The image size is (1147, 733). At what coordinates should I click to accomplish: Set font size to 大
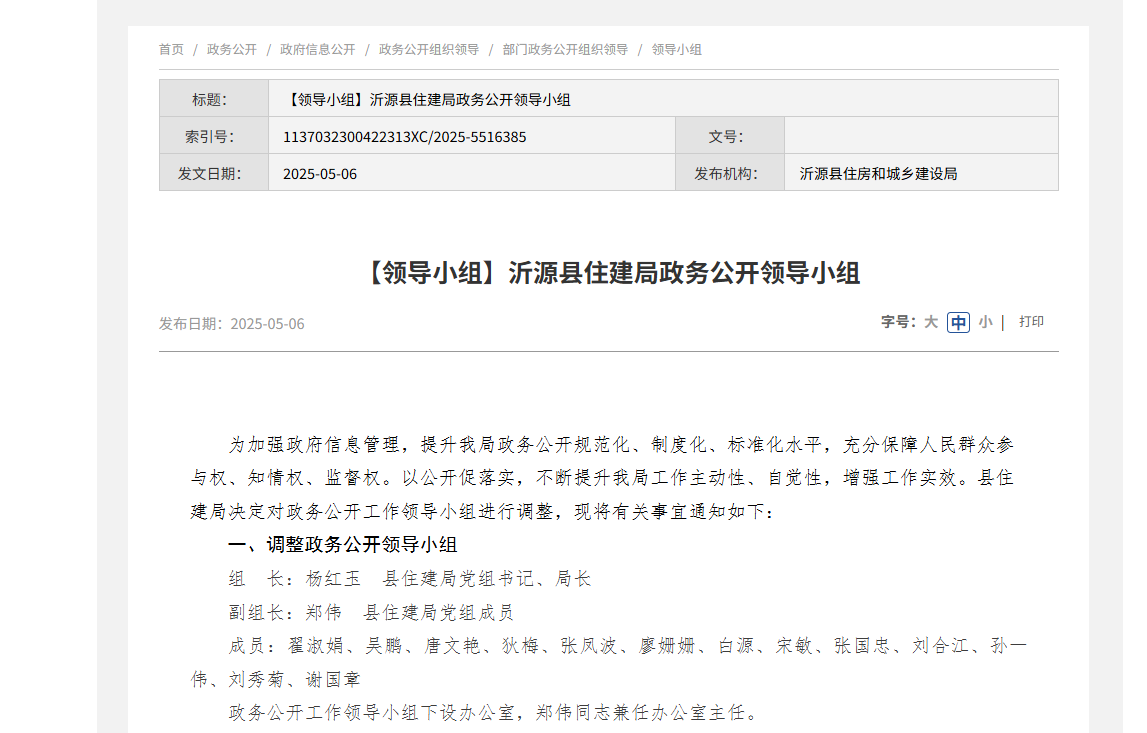930,322
